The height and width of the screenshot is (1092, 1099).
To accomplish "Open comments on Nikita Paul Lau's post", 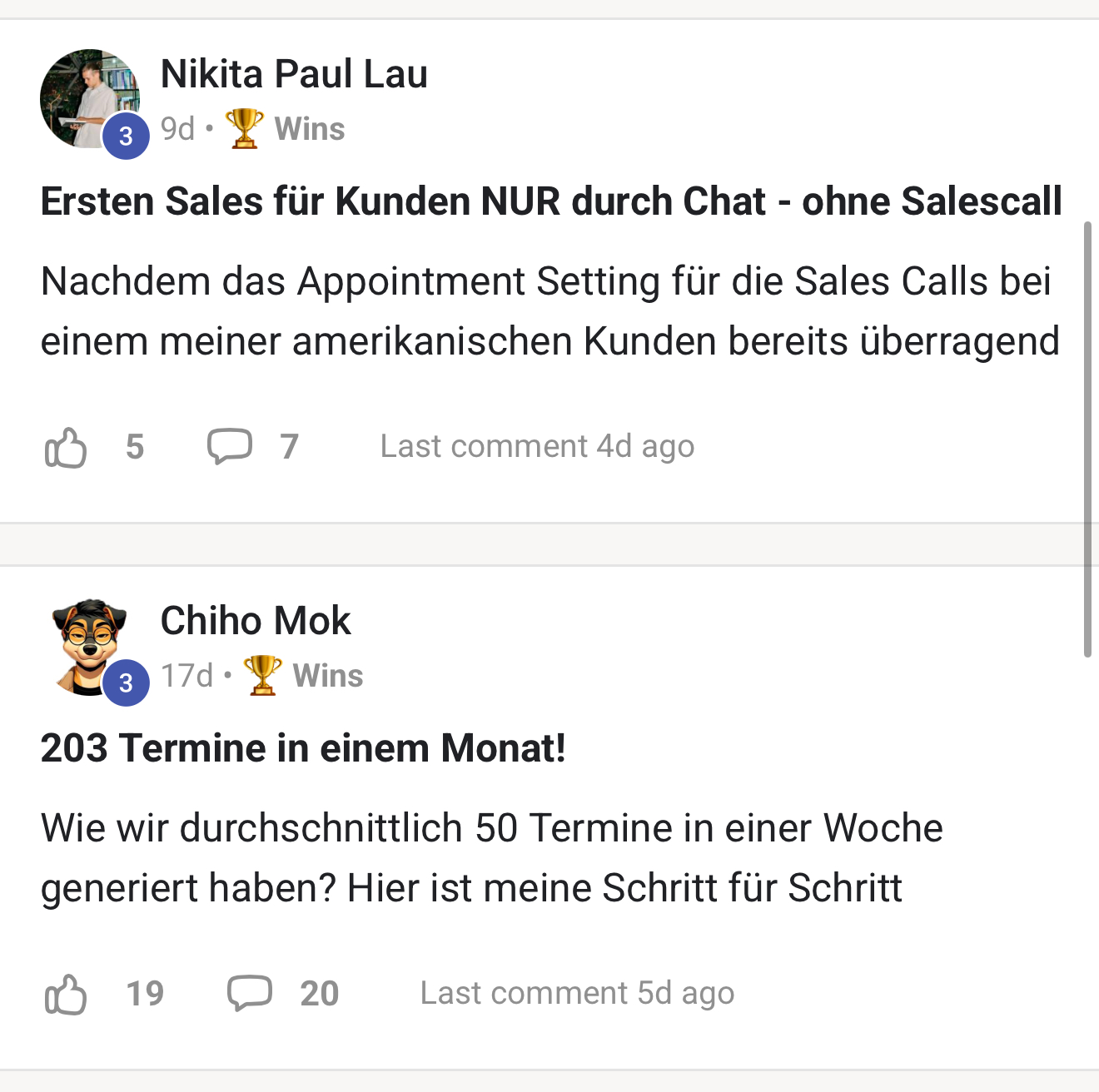I will [x=229, y=446].
